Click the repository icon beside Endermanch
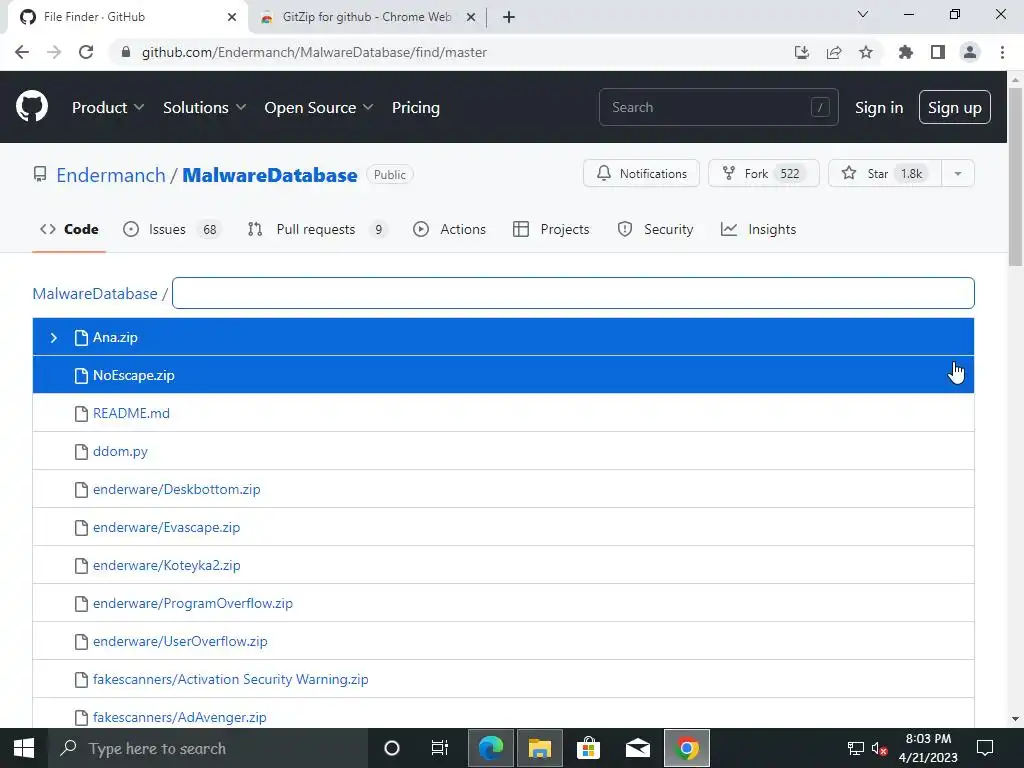The image size is (1024, 768). [40, 174]
